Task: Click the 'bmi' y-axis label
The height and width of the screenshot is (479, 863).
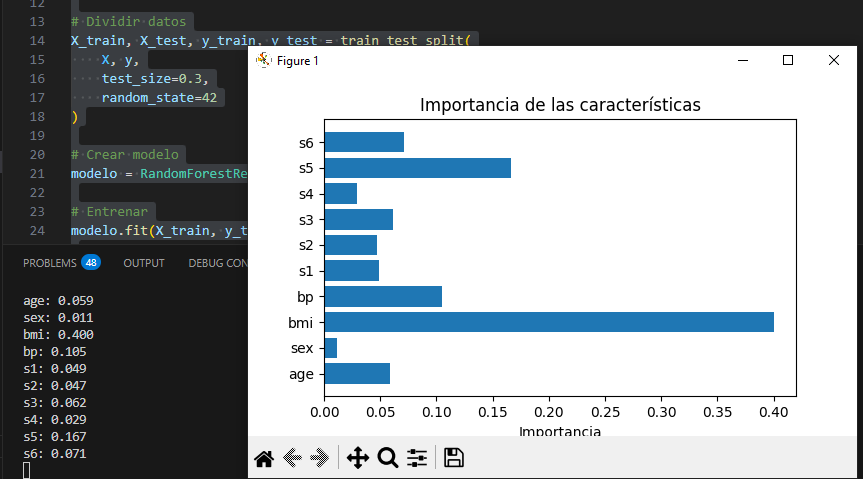Action: tap(301, 323)
